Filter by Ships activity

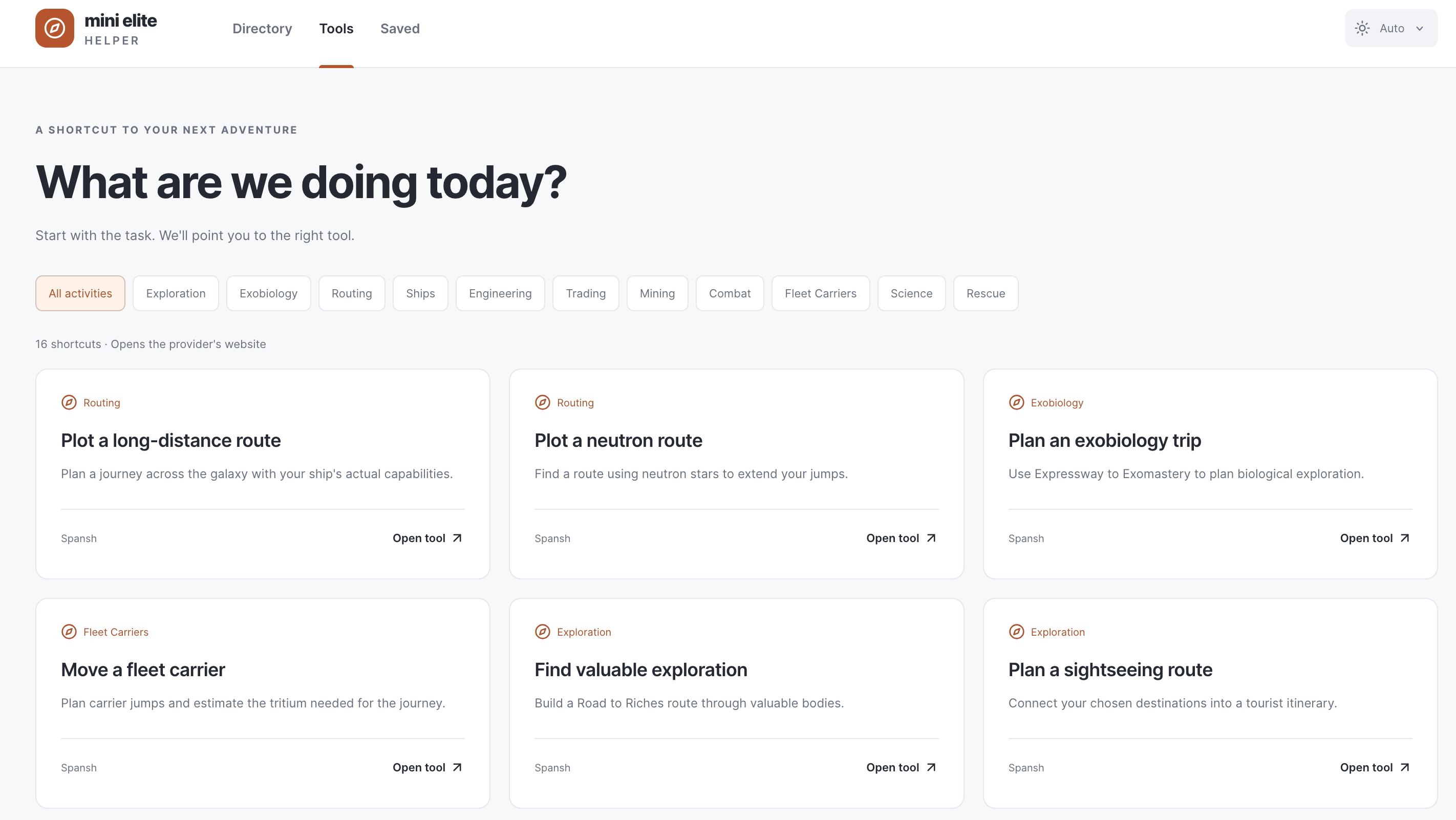pos(420,293)
